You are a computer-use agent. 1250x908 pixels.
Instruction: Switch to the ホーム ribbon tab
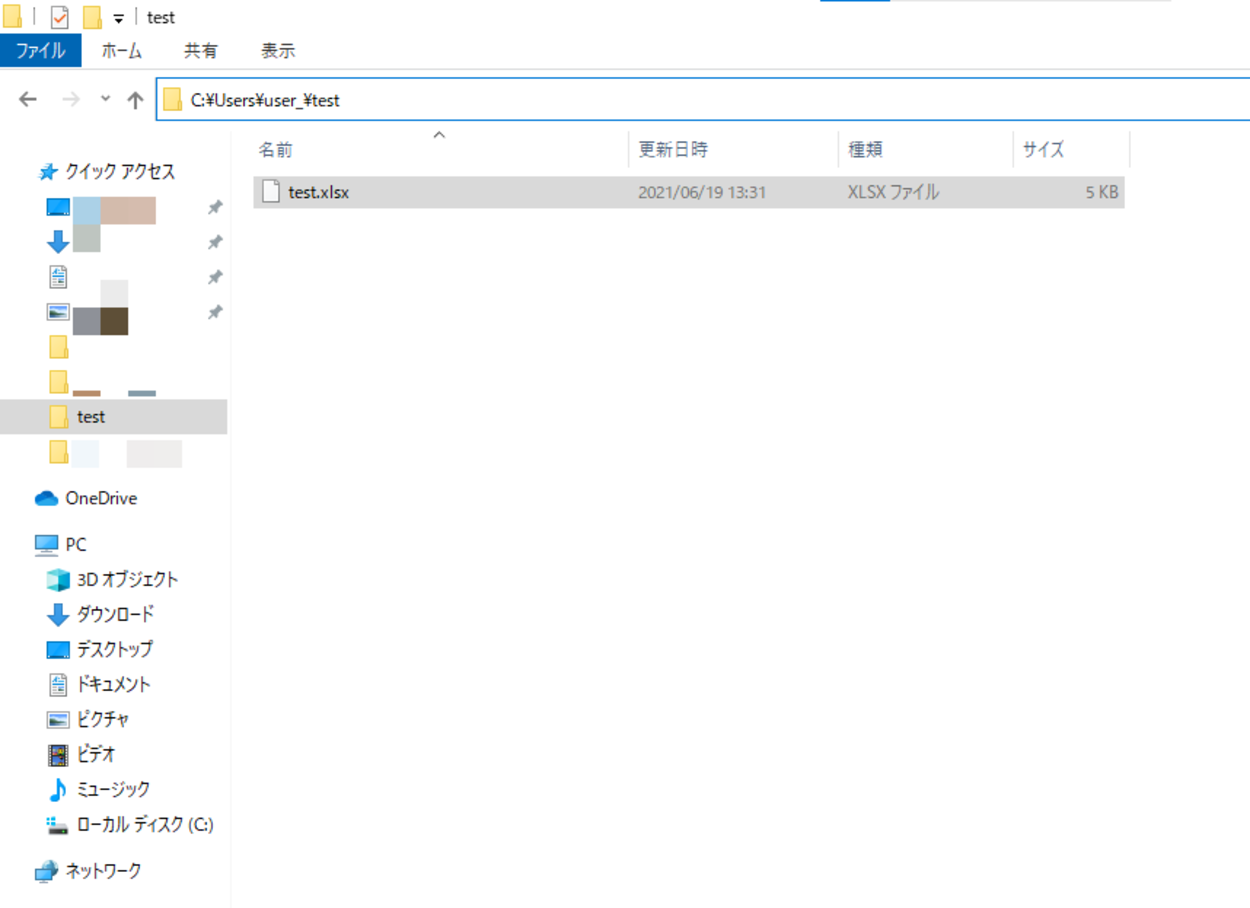[121, 51]
